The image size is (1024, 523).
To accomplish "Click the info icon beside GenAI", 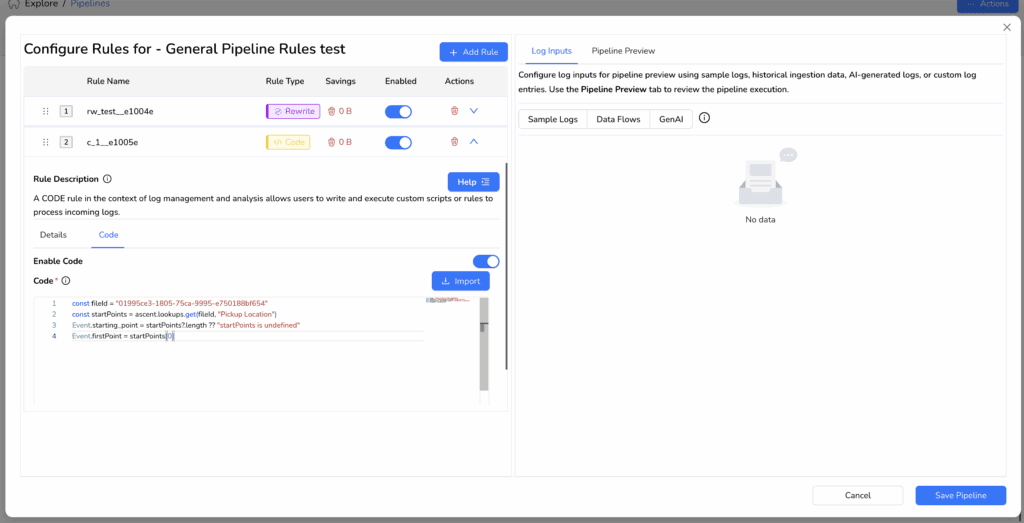I will tap(704, 119).
